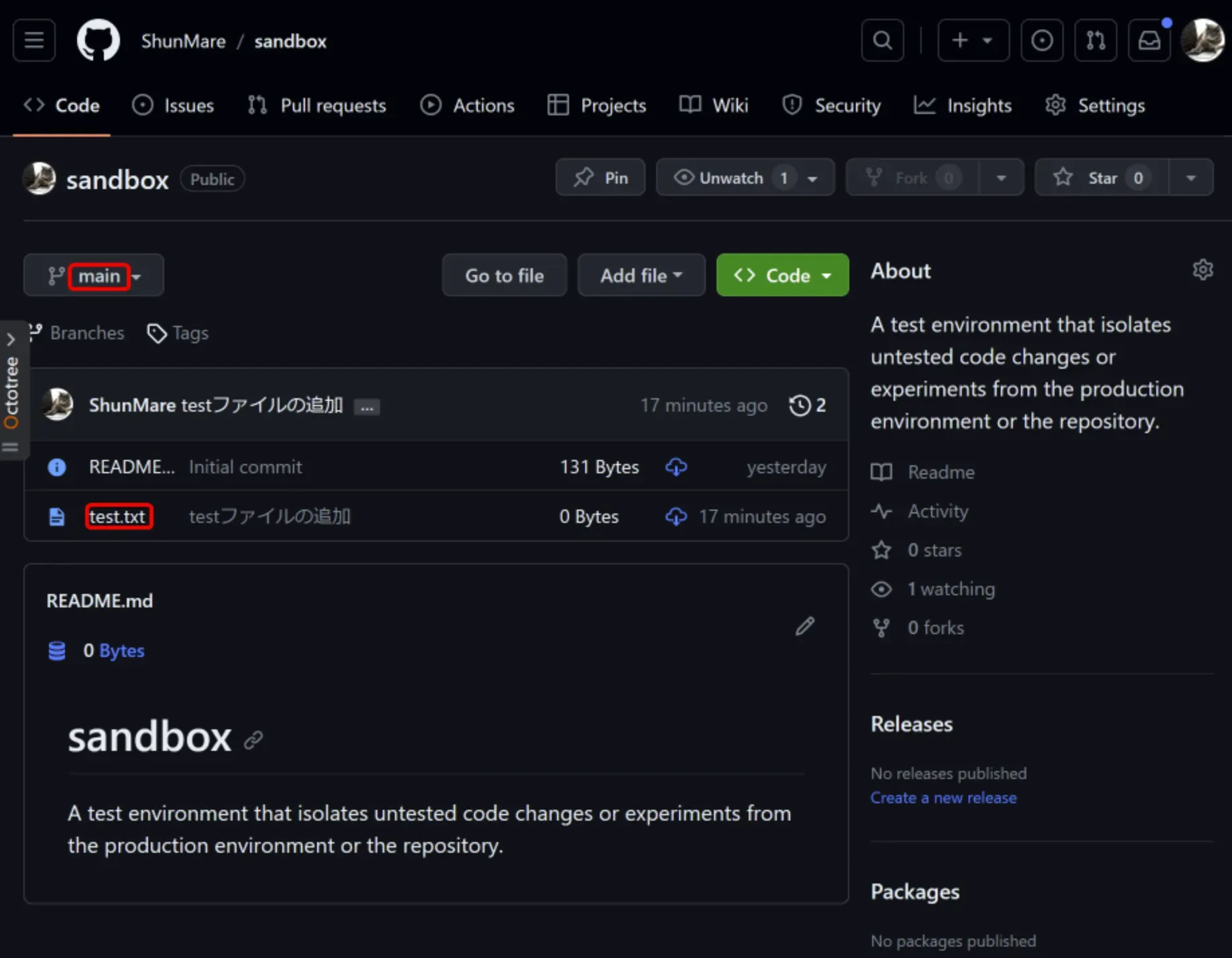Switch to the Actions tab
Viewport: 1232px width, 958px height.
point(467,105)
